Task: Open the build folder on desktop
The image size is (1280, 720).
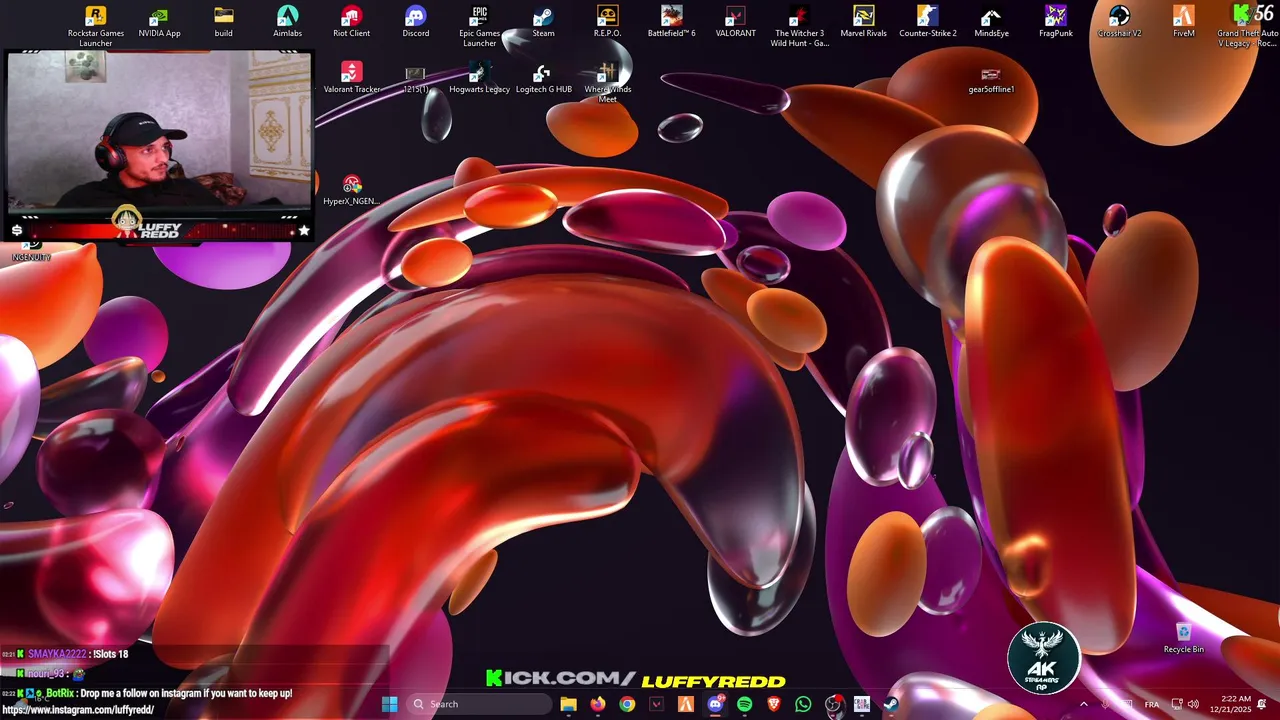Action: pos(224,22)
